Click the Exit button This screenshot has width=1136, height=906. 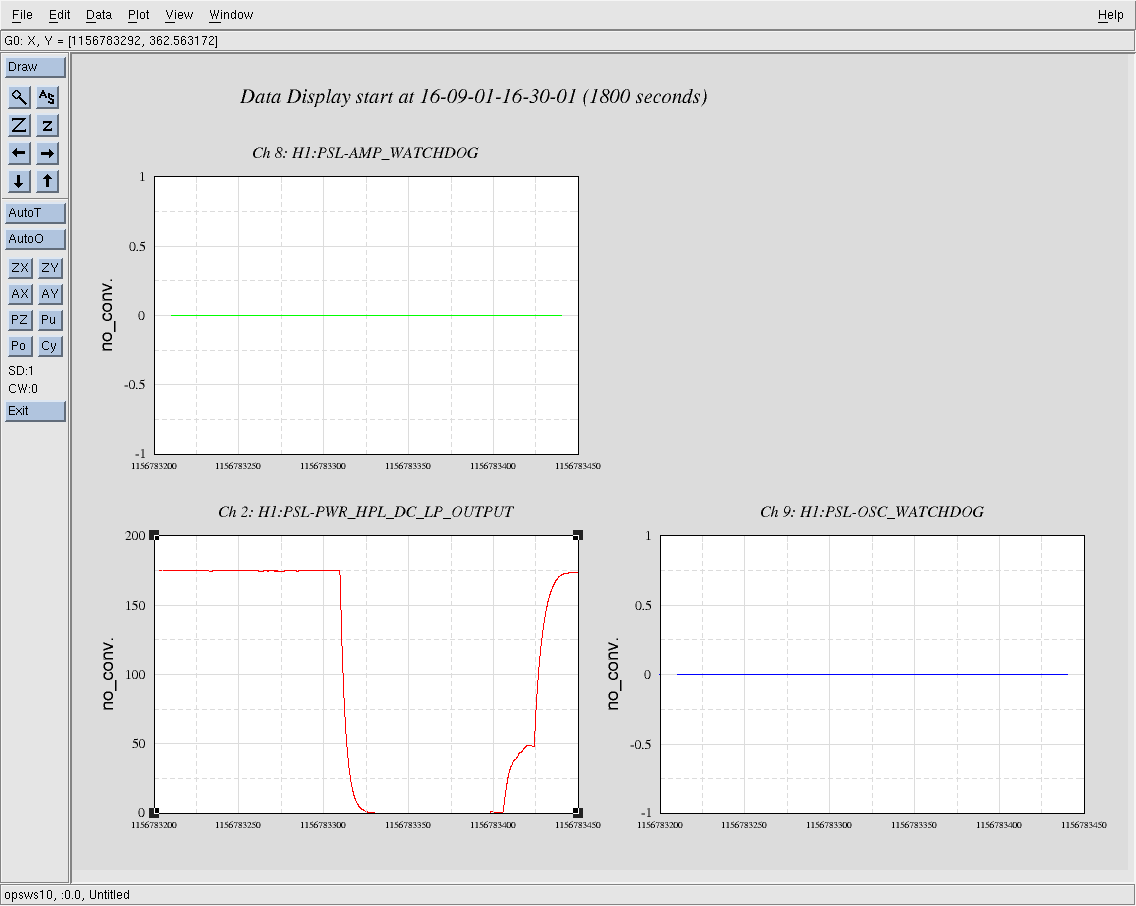coord(36,411)
